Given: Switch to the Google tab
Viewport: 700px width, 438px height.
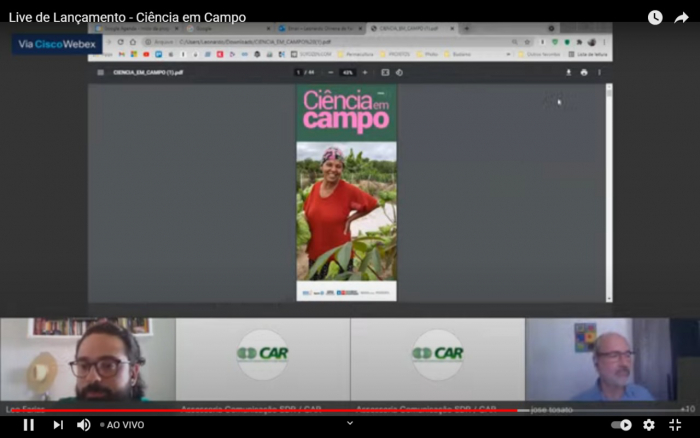Looking at the screenshot, I should tap(228, 28).
